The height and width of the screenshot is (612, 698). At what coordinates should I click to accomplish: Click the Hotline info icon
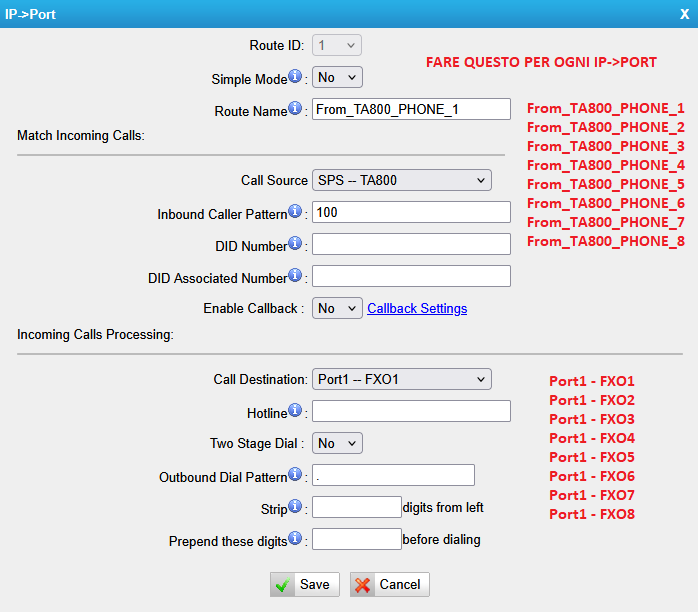pyautogui.click(x=296, y=410)
